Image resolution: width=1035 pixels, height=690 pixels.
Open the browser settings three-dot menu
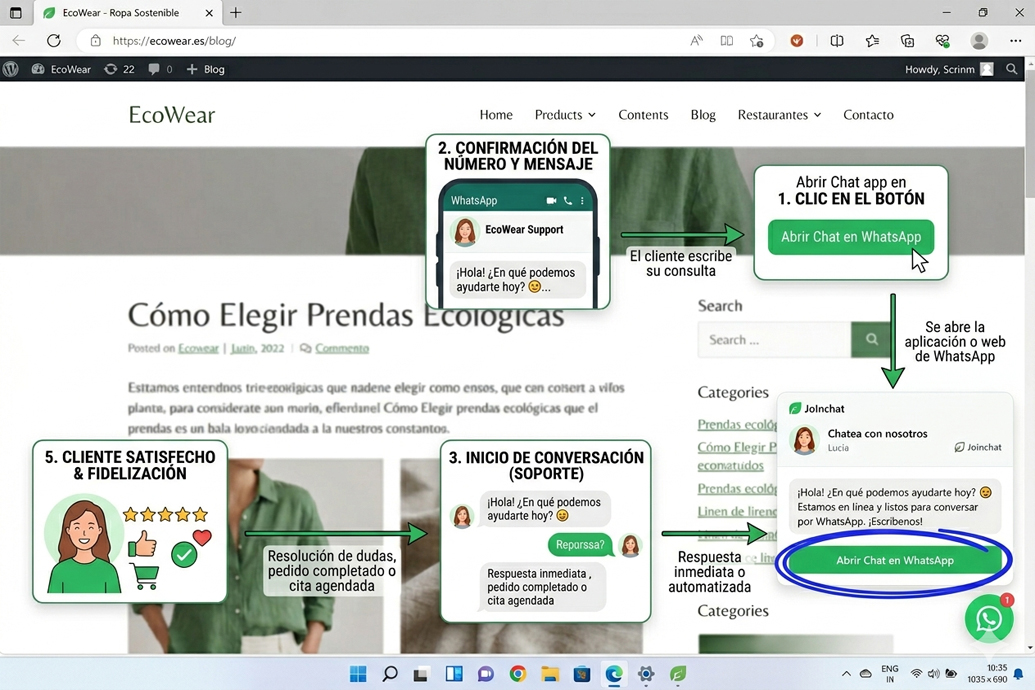pyautogui.click(x=1015, y=41)
